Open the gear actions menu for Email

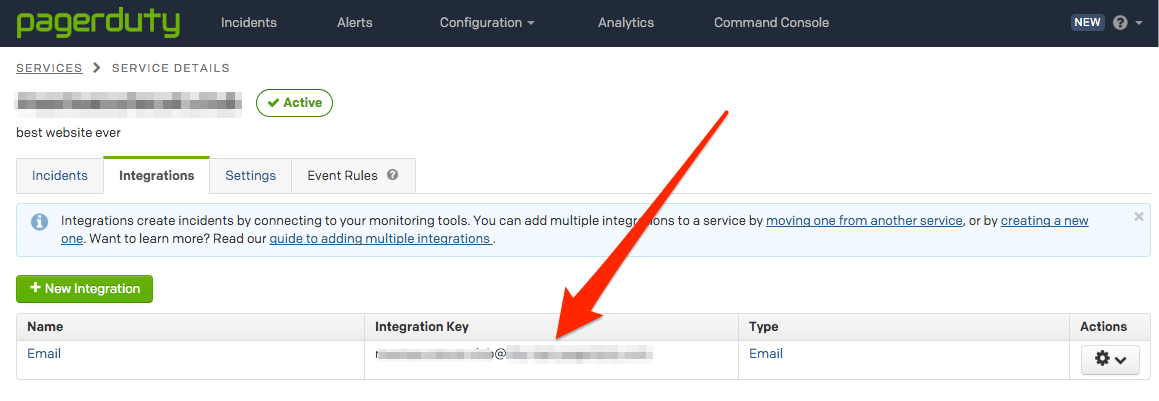[x=1110, y=359]
